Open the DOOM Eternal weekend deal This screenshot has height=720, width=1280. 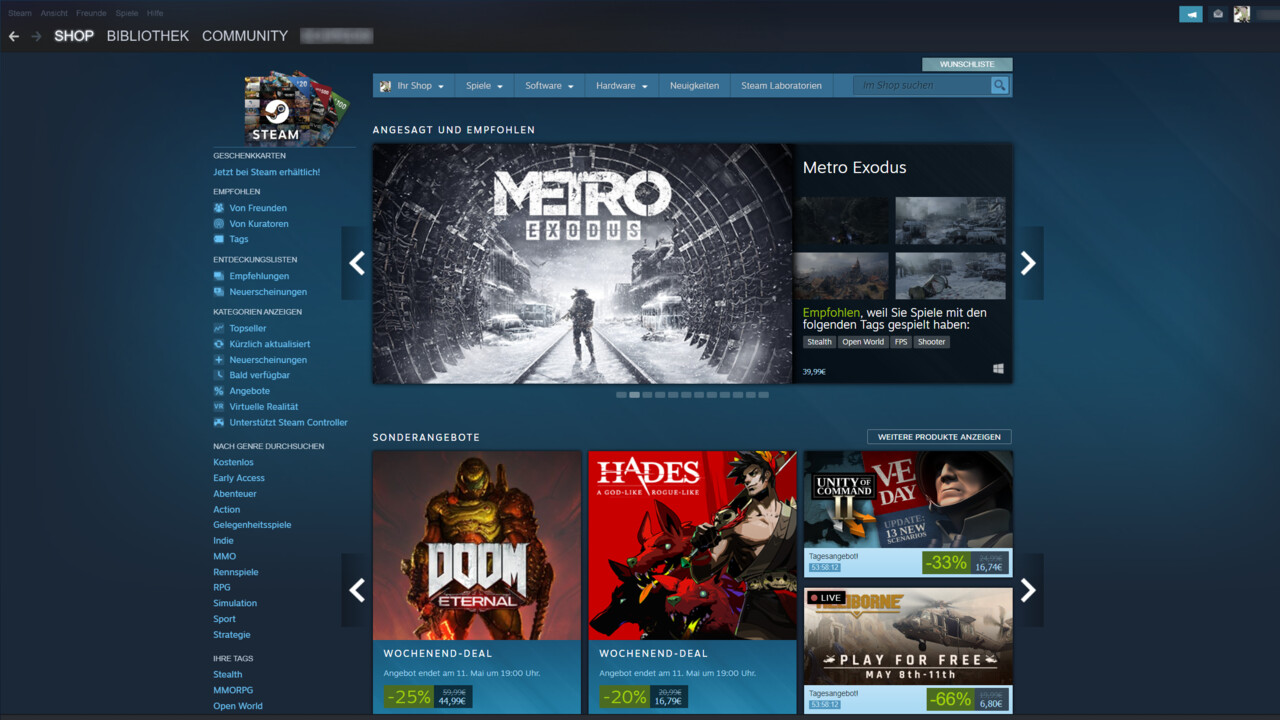[x=477, y=582]
